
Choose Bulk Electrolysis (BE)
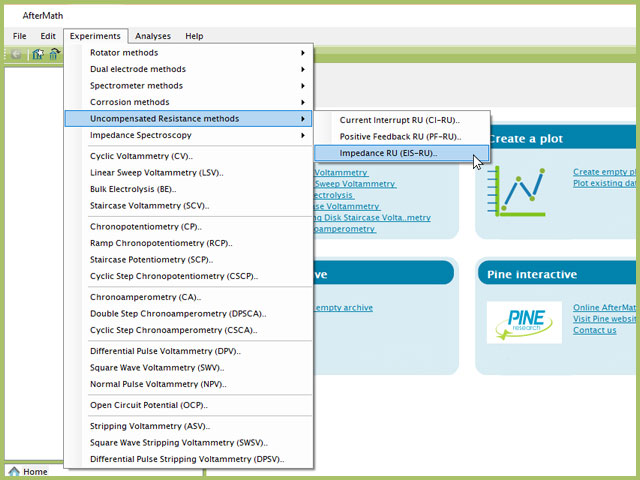coord(189,189)
